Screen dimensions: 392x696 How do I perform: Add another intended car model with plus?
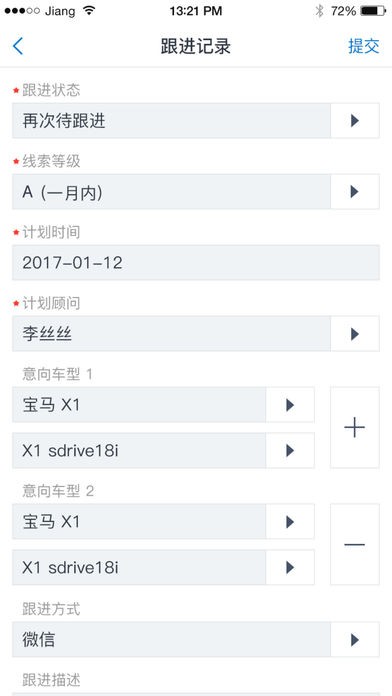tap(355, 427)
